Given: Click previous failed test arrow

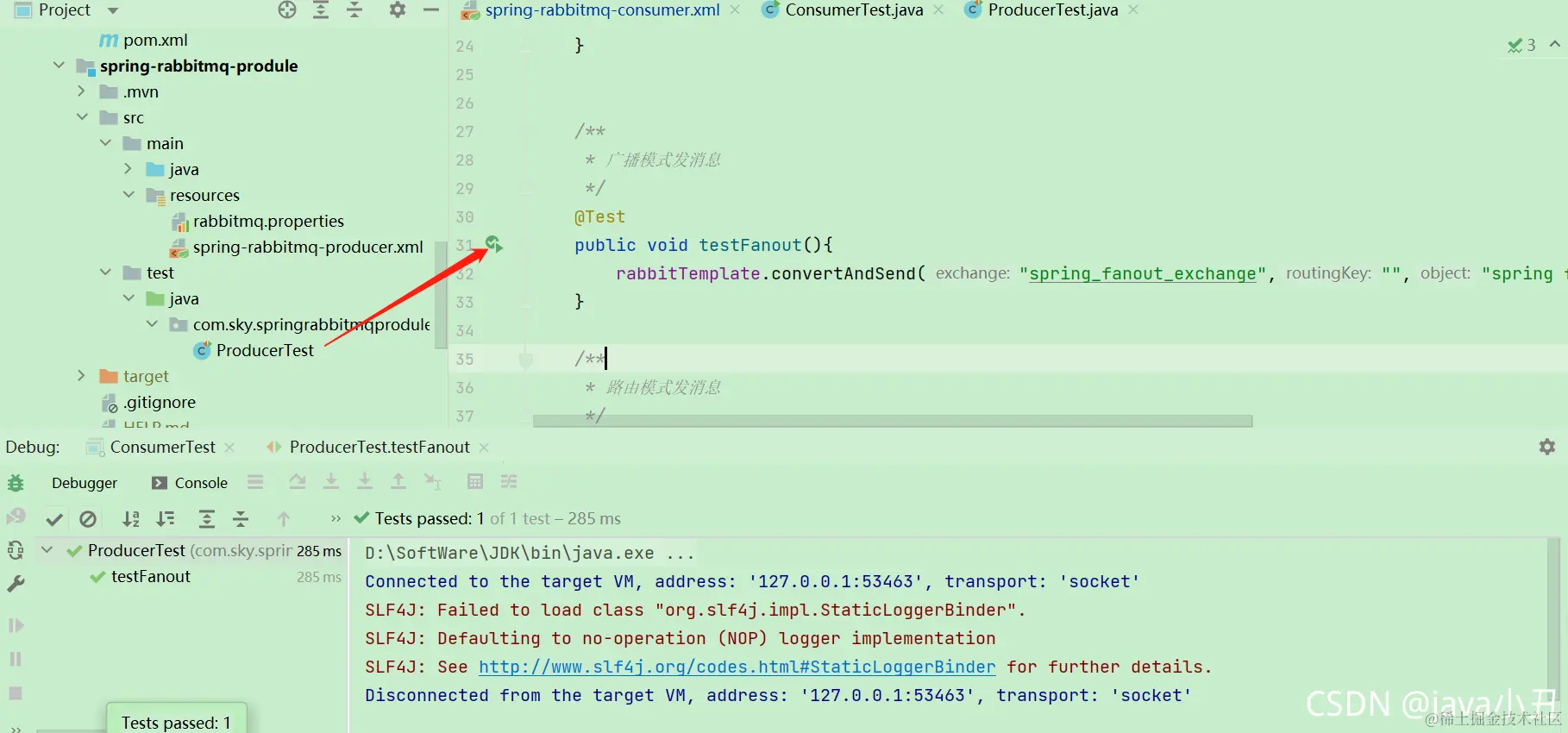Looking at the screenshot, I should click(x=284, y=519).
